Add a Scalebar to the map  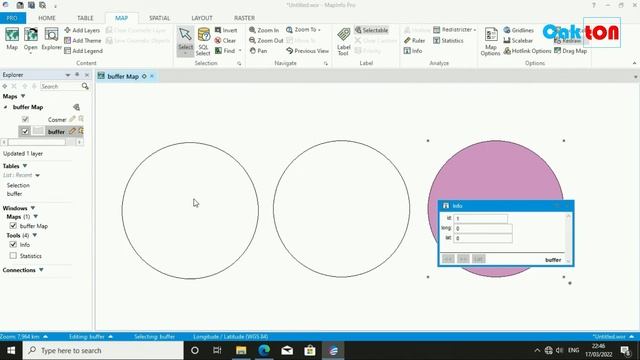click(x=518, y=40)
